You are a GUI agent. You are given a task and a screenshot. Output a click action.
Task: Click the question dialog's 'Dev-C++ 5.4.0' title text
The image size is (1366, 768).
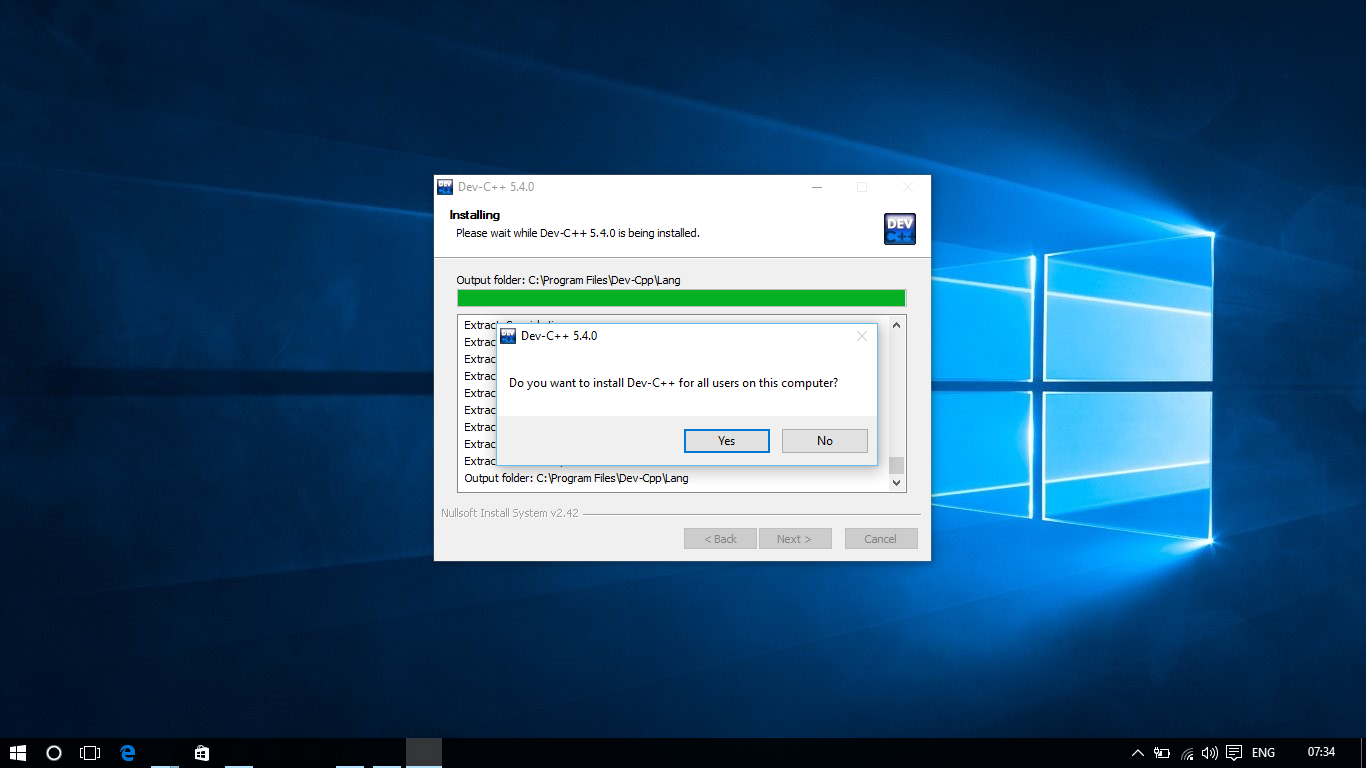(x=559, y=336)
